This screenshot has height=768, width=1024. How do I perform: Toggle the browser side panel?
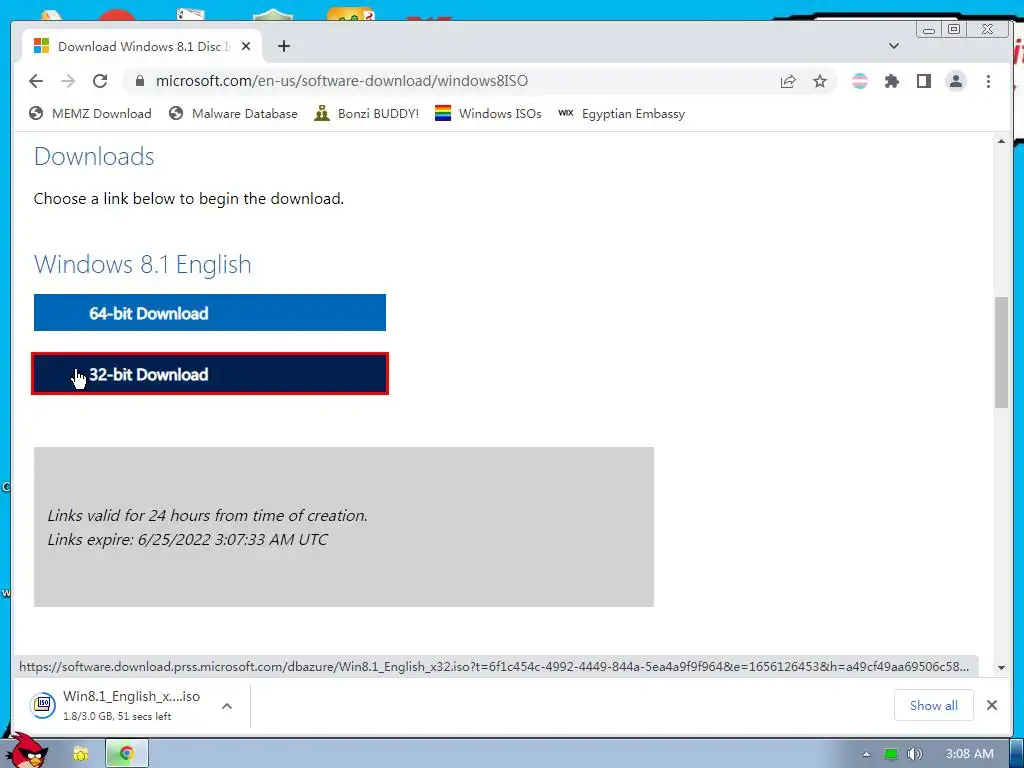923,81
